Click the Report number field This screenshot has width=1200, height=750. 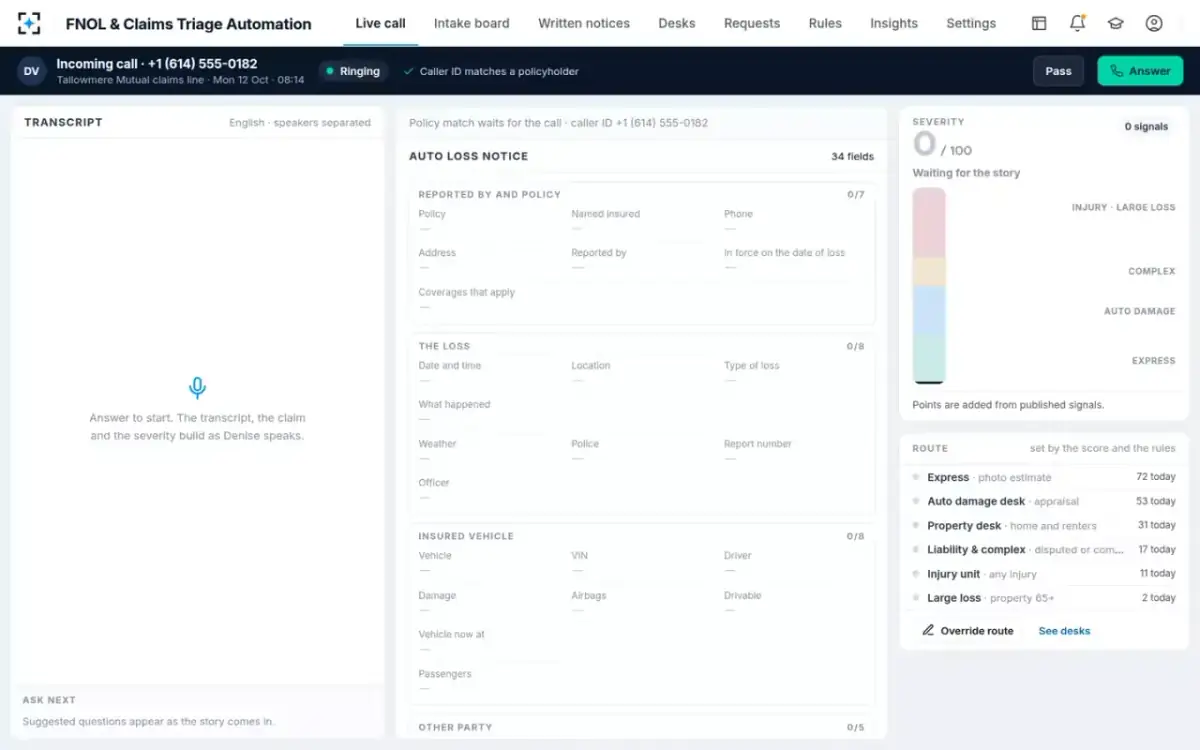796,451
